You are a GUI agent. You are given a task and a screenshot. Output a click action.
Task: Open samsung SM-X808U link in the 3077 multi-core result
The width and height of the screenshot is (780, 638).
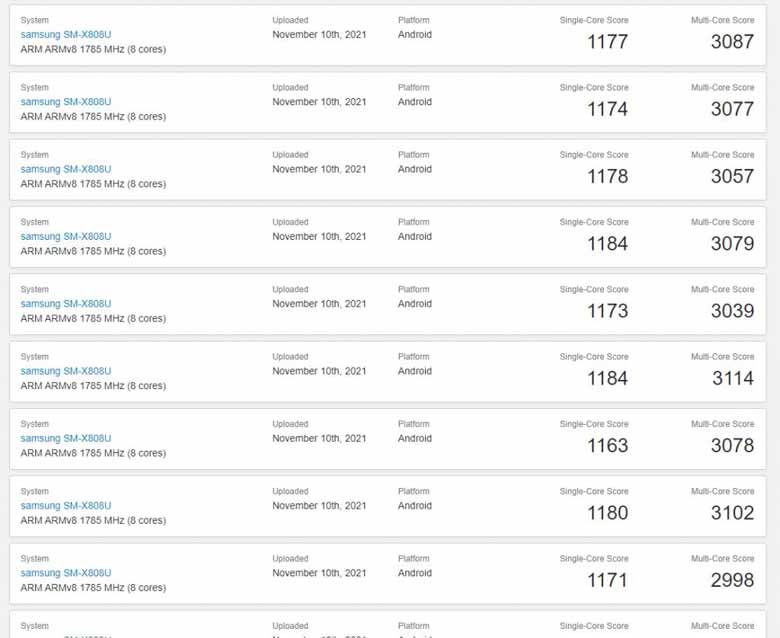tap(66, 102)
